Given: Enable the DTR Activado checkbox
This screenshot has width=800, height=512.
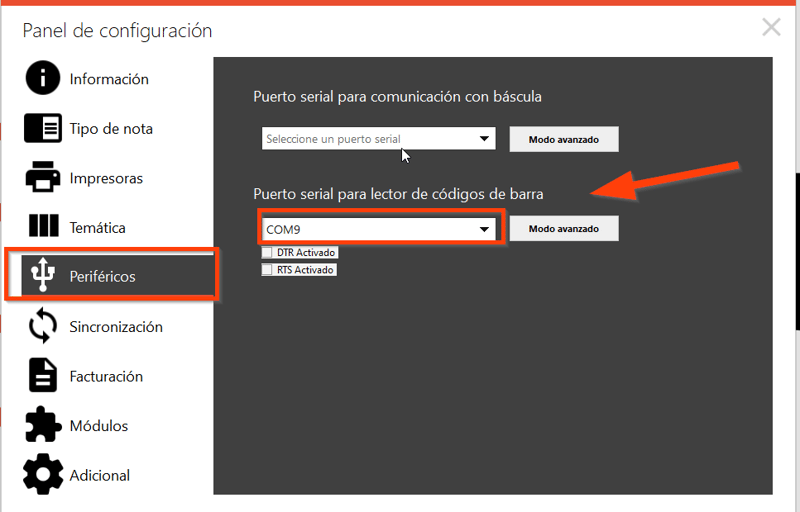Looking at the screenshot, I should [267, 252].
